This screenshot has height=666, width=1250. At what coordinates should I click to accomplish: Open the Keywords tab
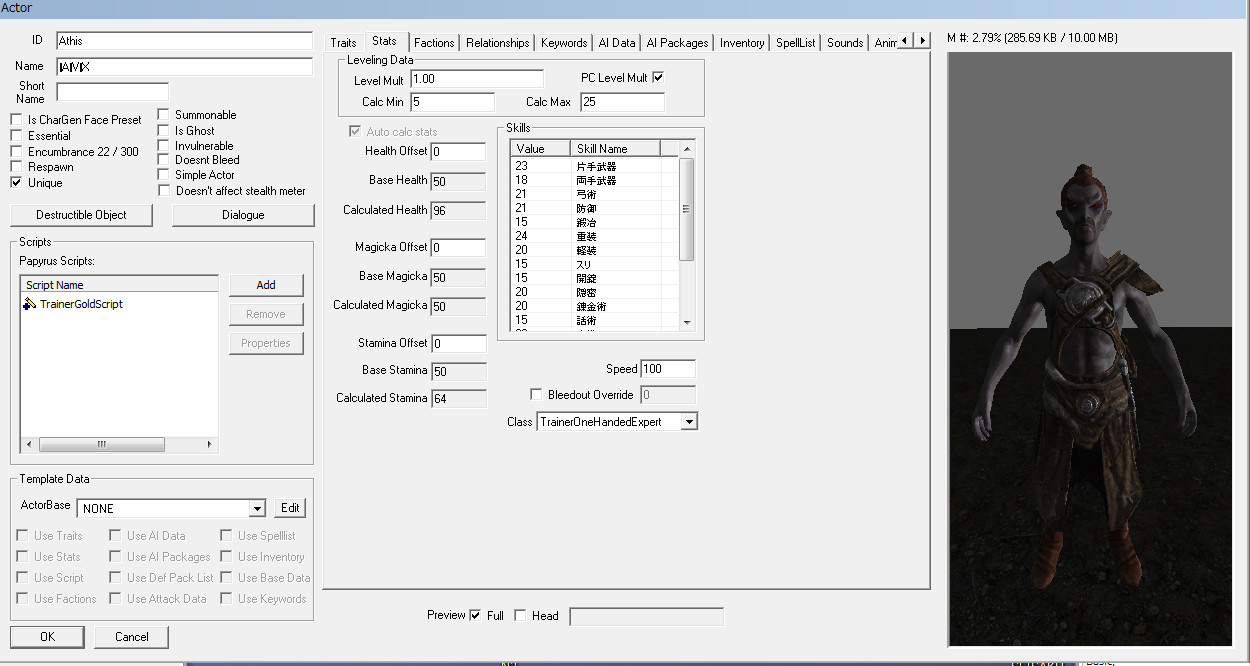point(564,43)
